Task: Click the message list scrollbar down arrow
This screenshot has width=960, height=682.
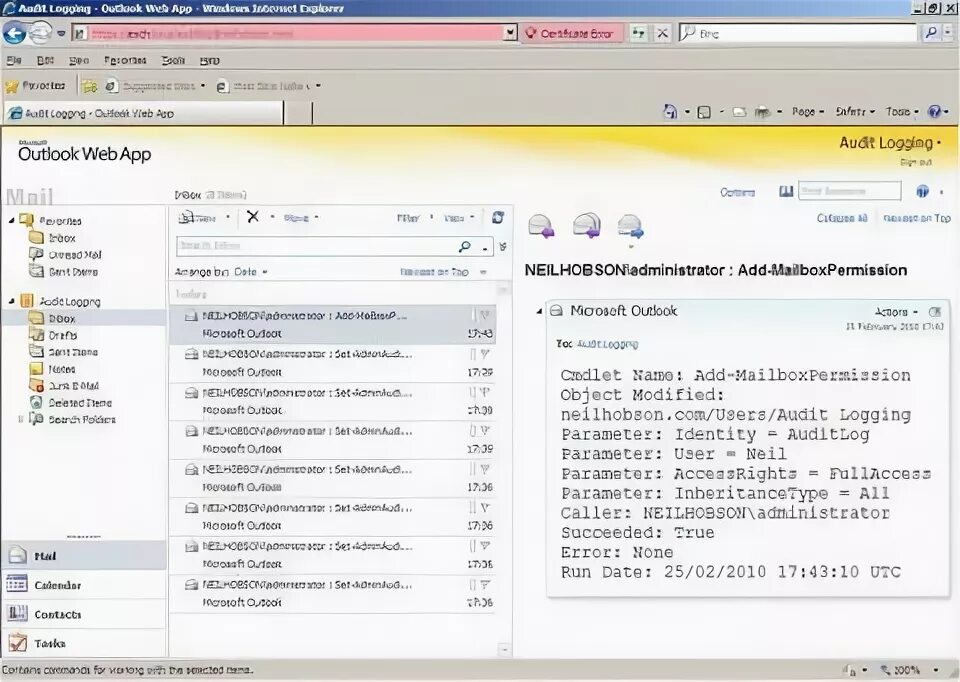Action: point(504,649)
